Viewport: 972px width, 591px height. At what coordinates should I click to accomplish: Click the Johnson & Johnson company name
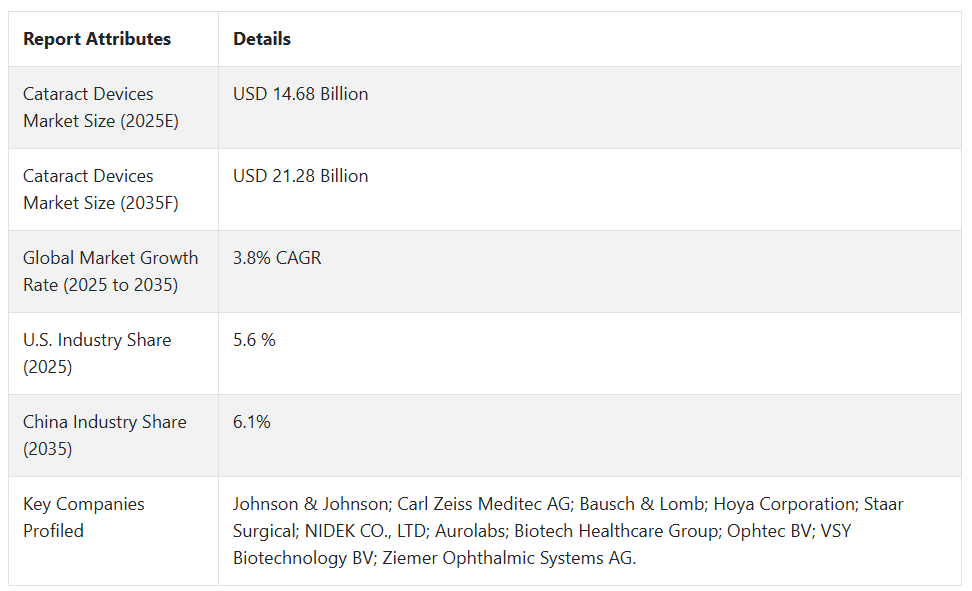pos(312,504)
